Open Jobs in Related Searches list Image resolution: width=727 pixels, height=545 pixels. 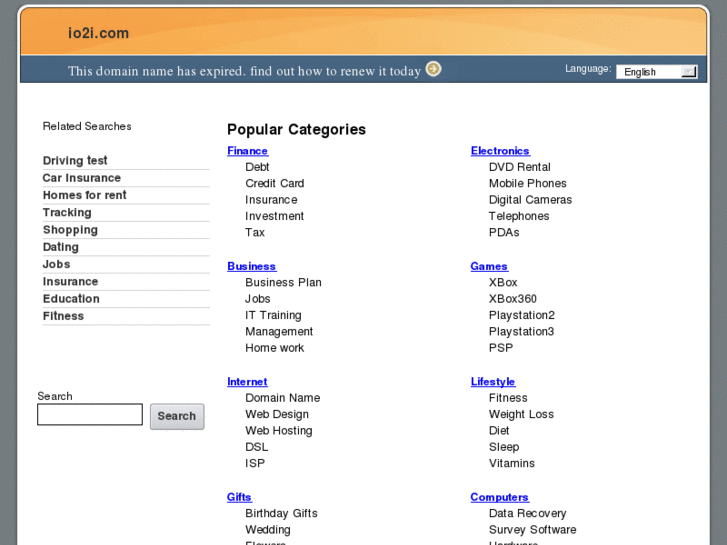[56, 264]
